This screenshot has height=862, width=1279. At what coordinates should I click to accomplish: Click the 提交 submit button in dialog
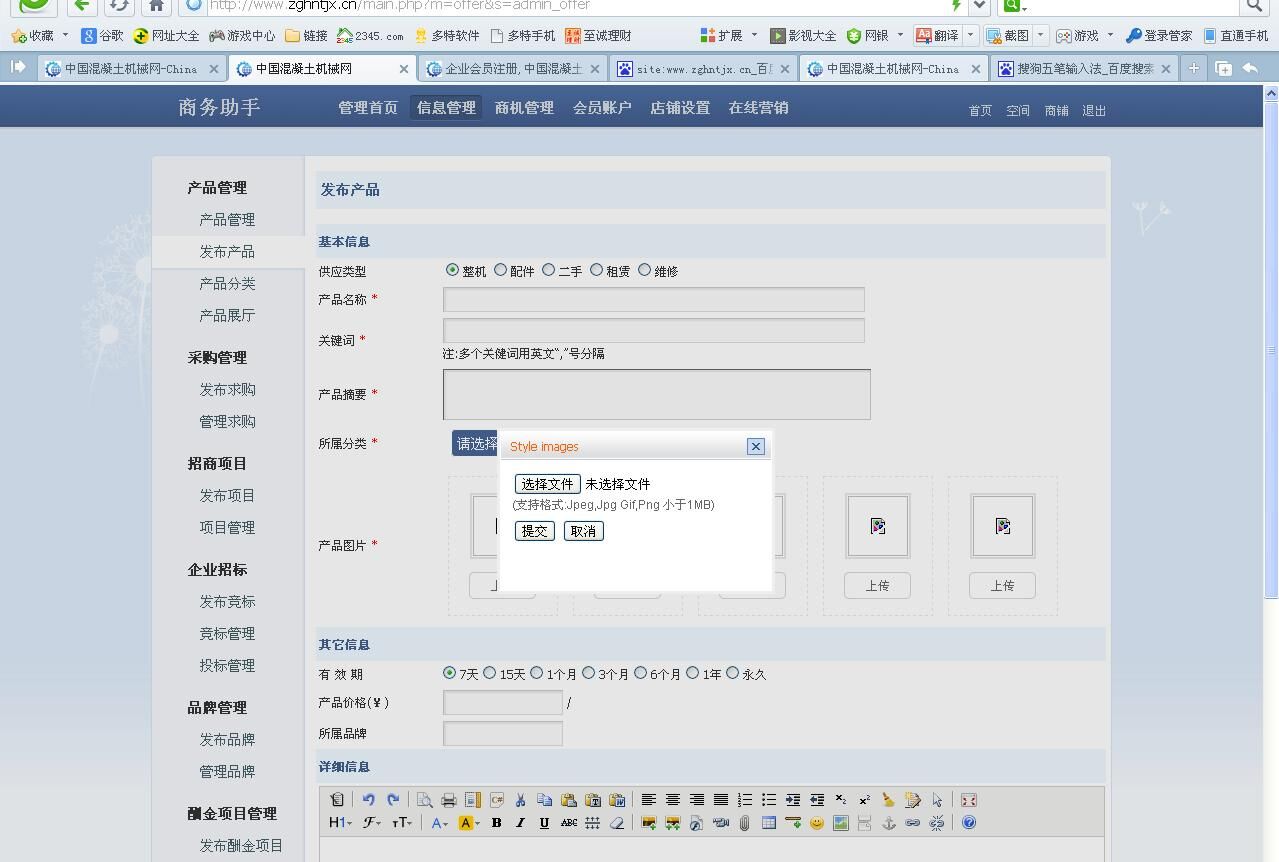tap(534, 531)
